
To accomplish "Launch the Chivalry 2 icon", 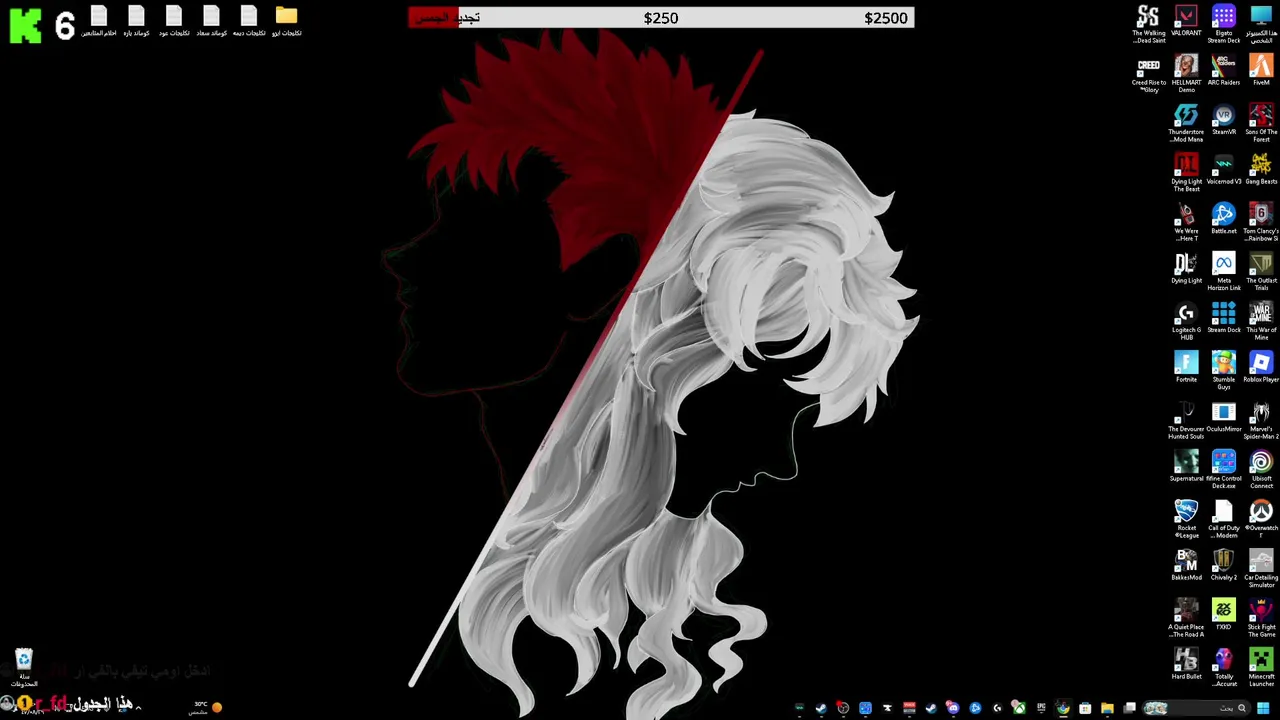I will coord(1224,565).
